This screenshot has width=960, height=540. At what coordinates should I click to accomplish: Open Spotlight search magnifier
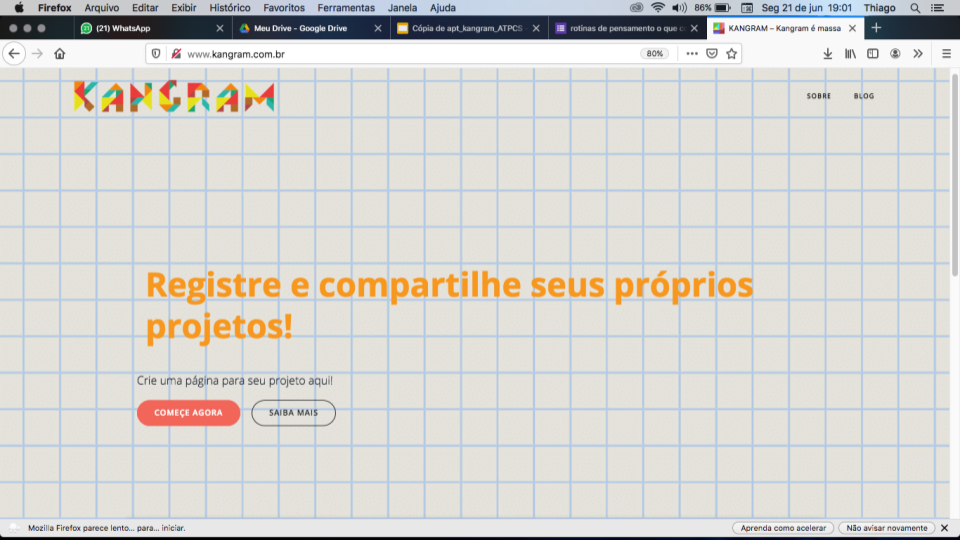[915, 8]
